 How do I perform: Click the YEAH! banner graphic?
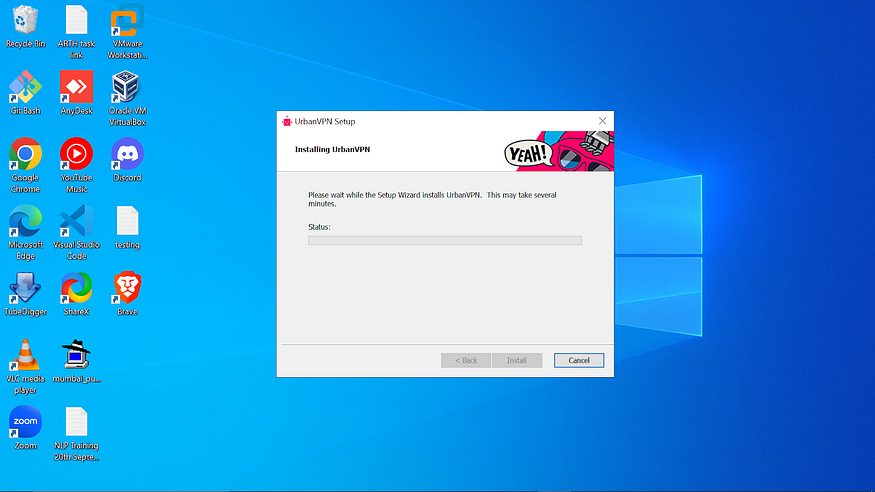tap(559, 151)
